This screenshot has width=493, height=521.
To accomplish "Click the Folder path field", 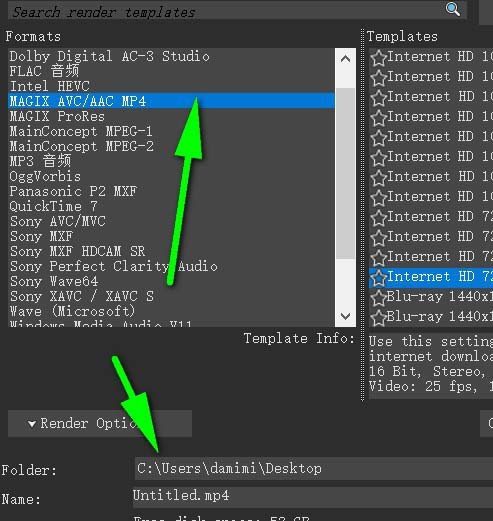I will click(x=313, y=468).
